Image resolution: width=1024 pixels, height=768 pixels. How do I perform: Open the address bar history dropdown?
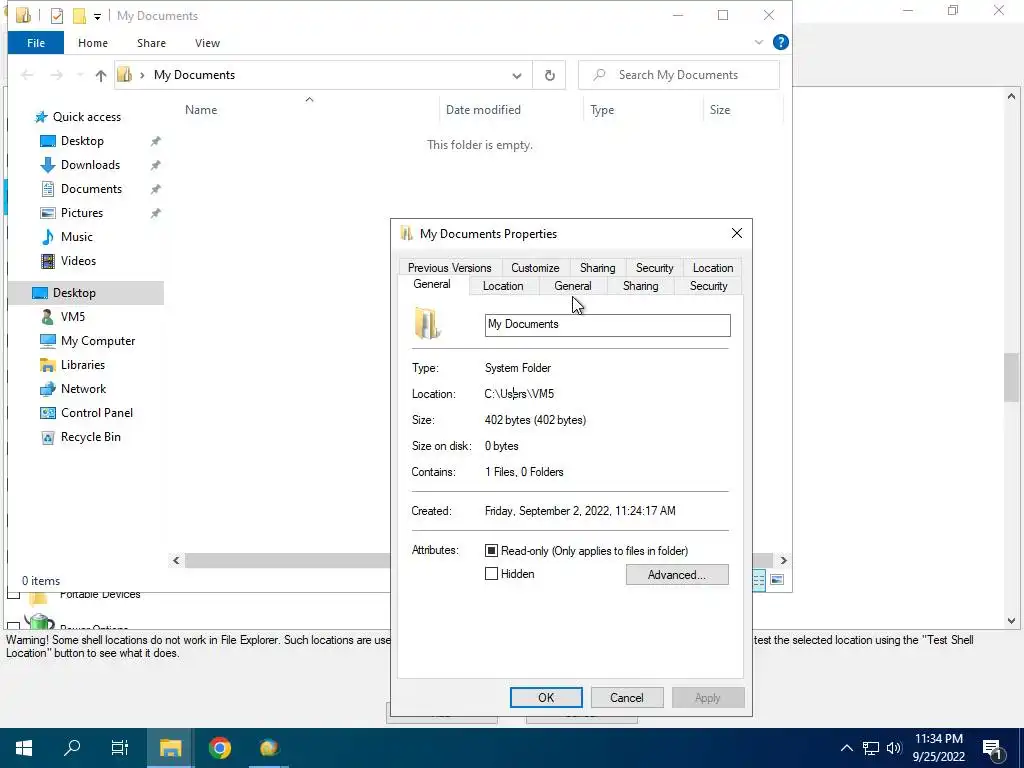tap(517, 76)
